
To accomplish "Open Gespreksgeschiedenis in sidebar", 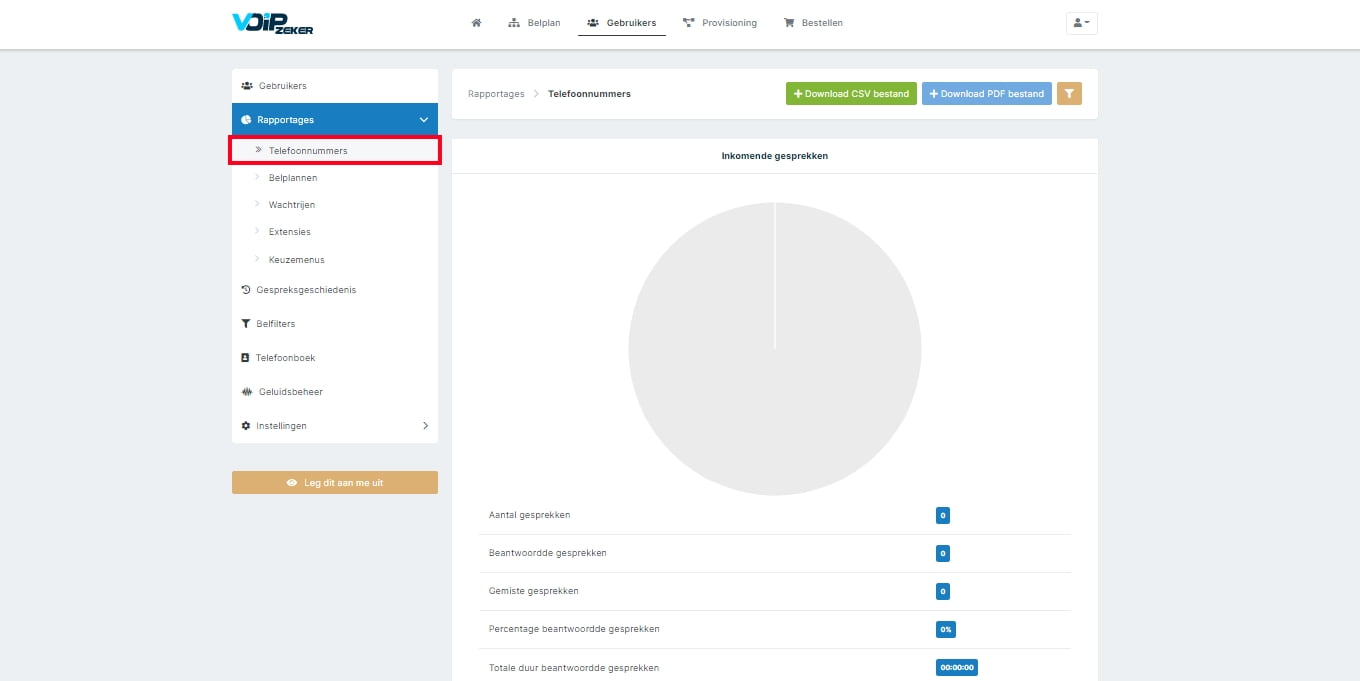I will click(335, 290).
